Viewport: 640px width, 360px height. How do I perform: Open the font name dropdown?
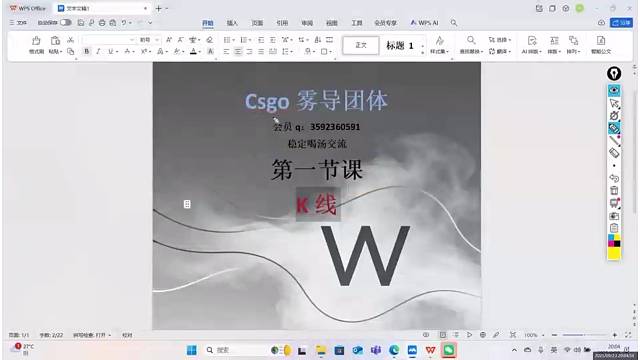(132, 40)
